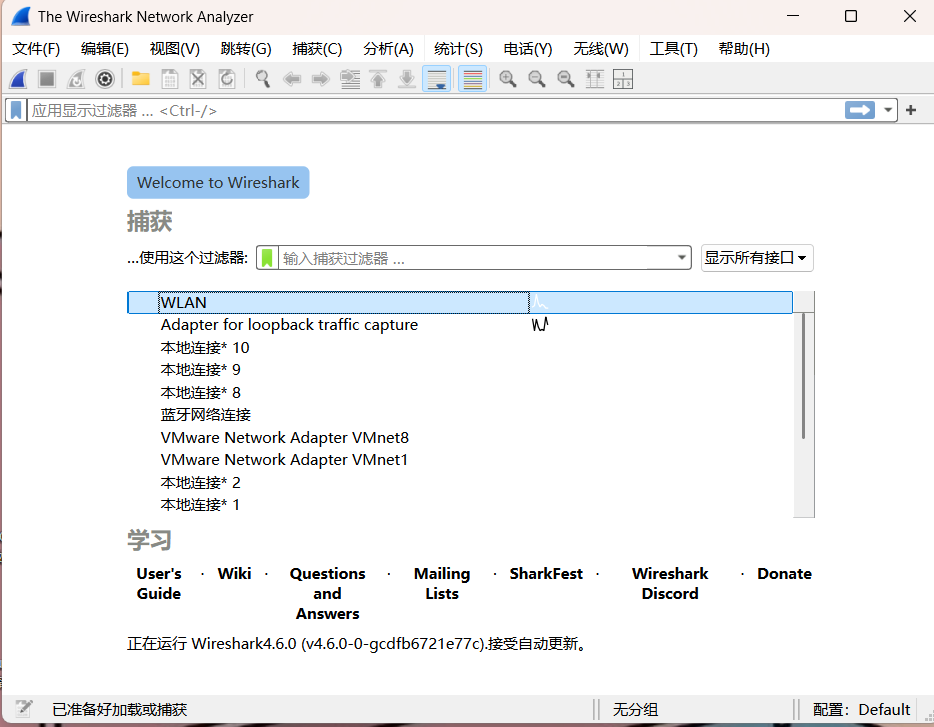The width and height of the screenshot is (934, 727).
Task: Click the find packet magnifier icon
Action: pos(262,78)
